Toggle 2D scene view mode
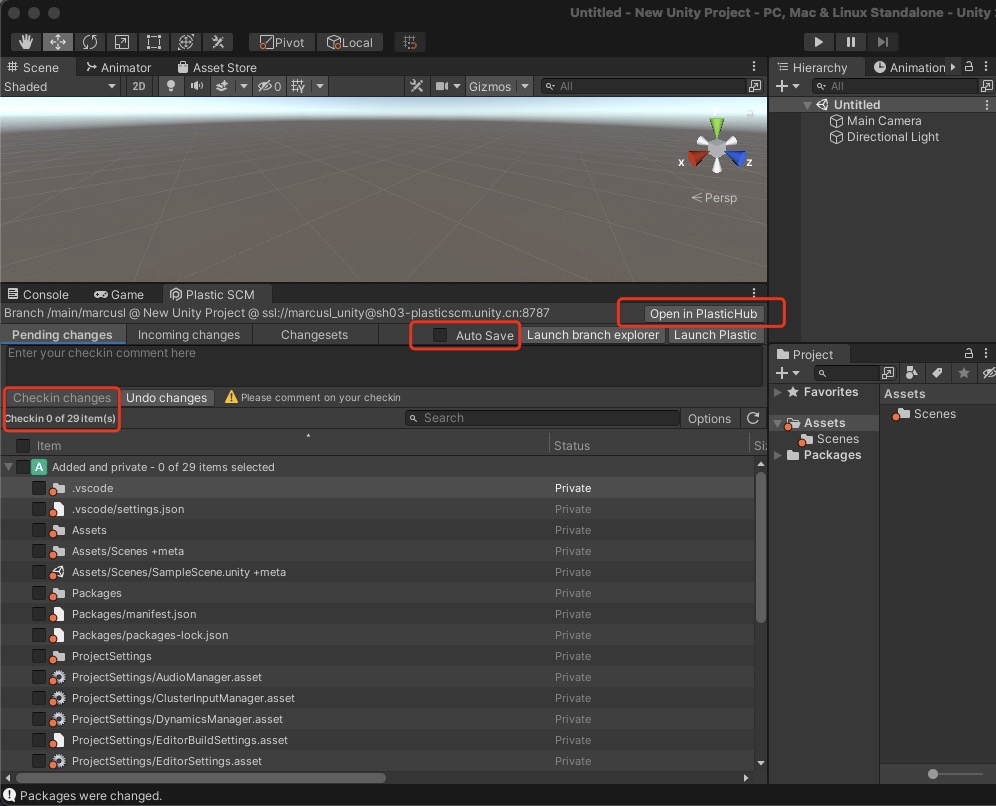This screenshot has width=996, height=806. 138,86
